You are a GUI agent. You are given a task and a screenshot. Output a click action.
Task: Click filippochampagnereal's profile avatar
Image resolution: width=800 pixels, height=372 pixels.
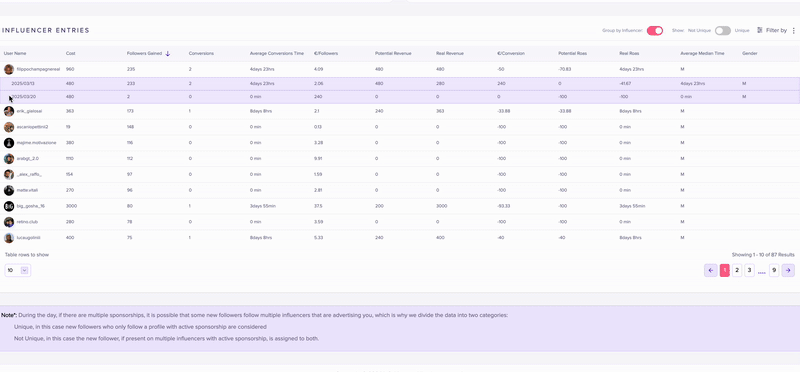pos(9,69)
